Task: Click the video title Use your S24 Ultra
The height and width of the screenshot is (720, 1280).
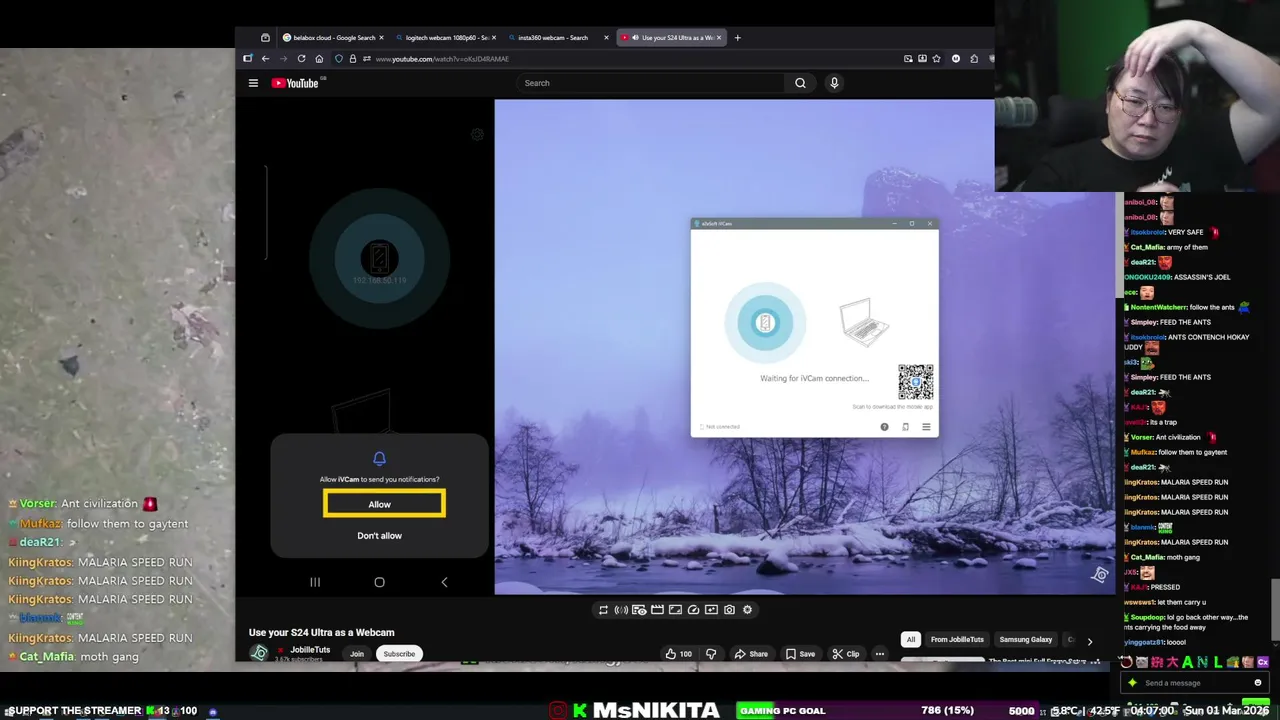Action: point(322,632)
